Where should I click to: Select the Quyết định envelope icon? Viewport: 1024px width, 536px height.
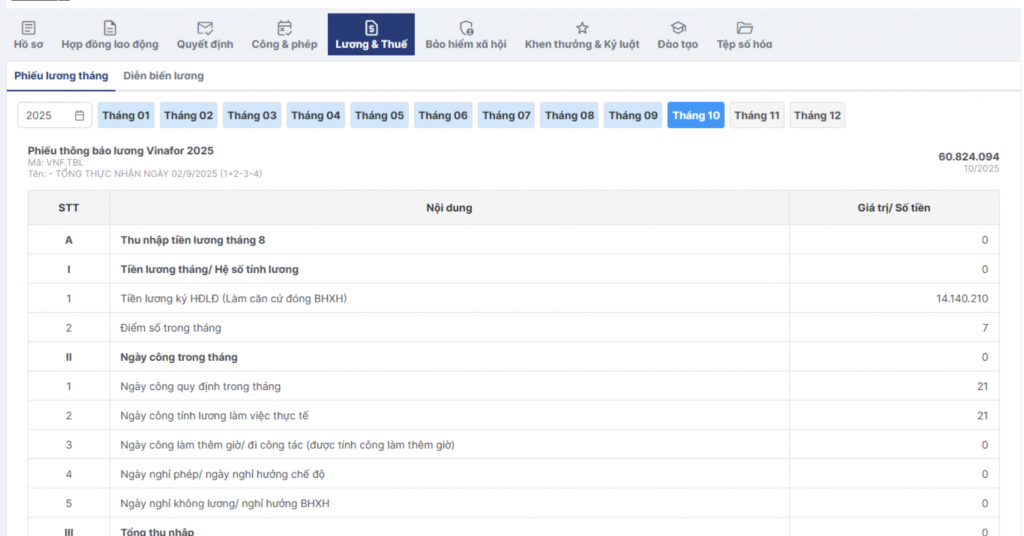205,28
